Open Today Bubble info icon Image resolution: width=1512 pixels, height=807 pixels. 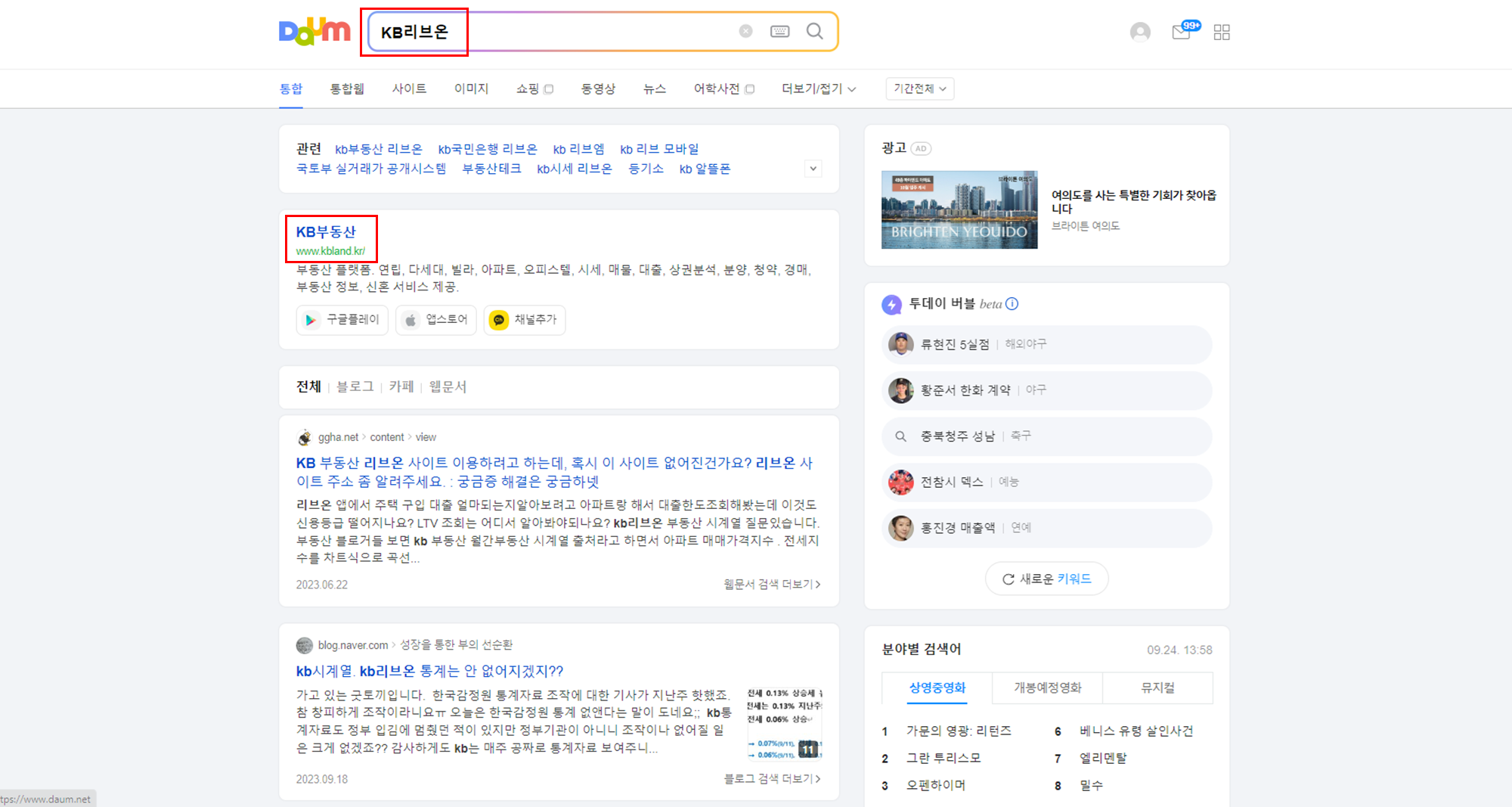click(x=1012, y=303)
